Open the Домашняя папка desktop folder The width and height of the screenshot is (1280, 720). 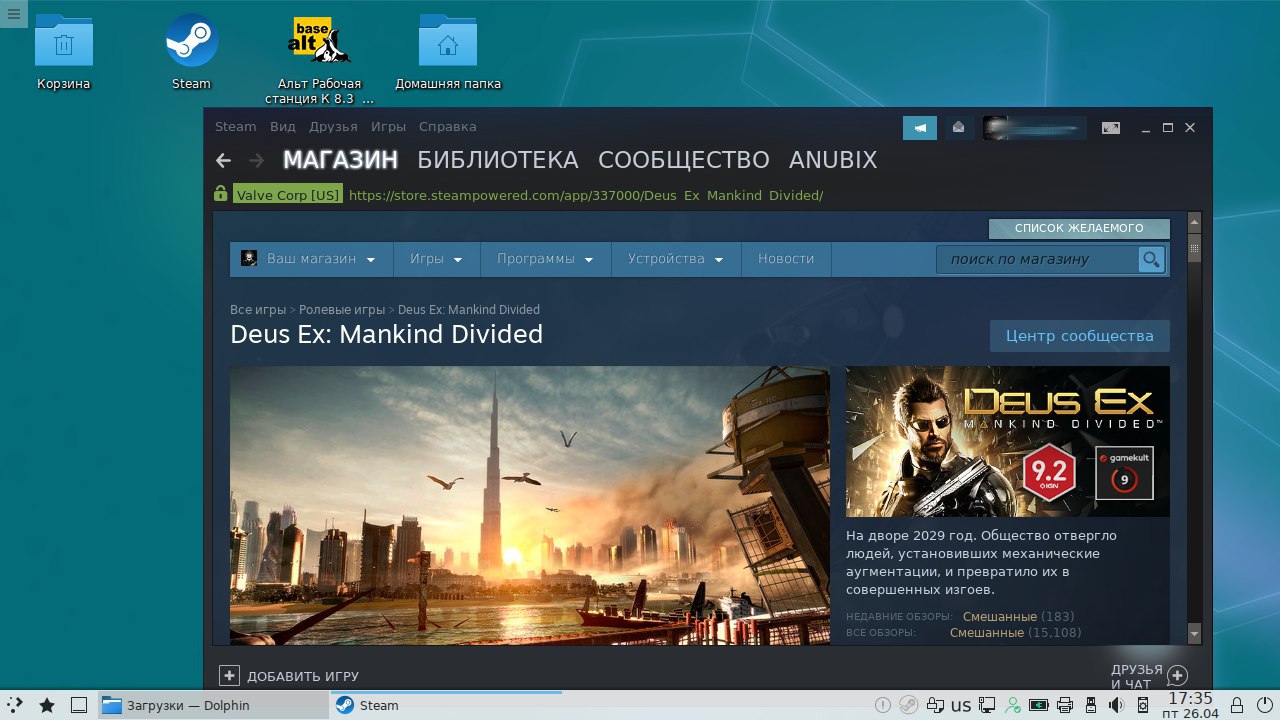pos(448,52)
